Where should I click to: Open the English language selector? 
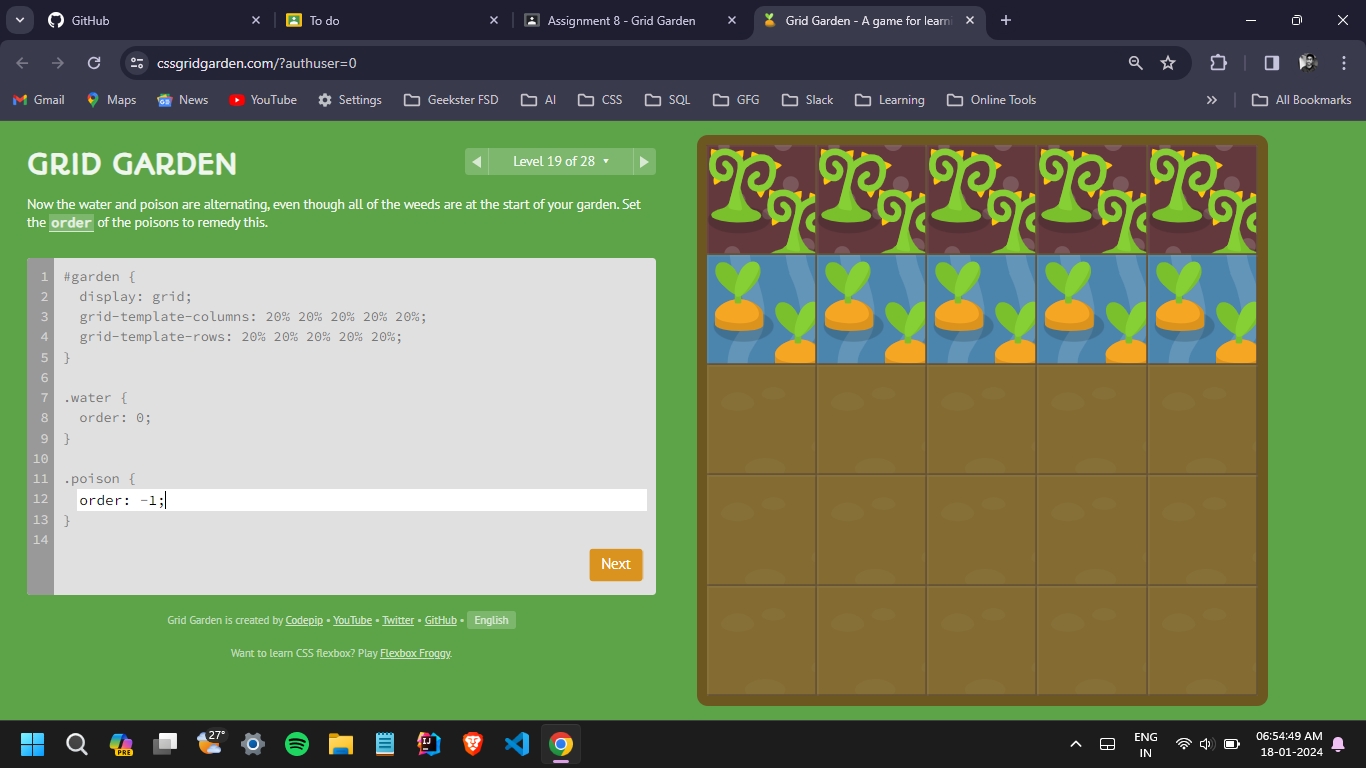491,620
